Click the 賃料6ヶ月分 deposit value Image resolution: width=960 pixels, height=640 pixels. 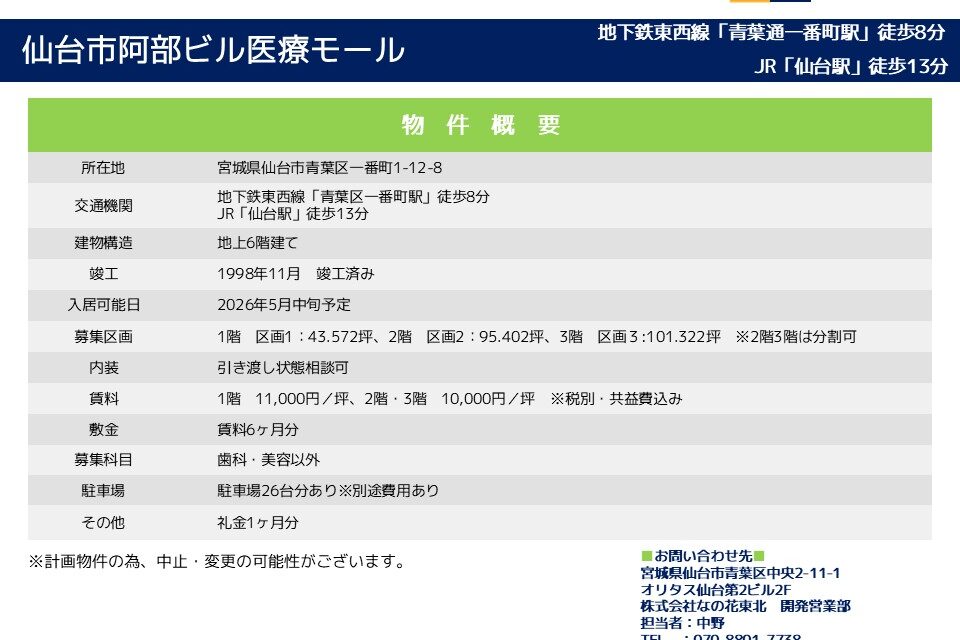point(257,430)
